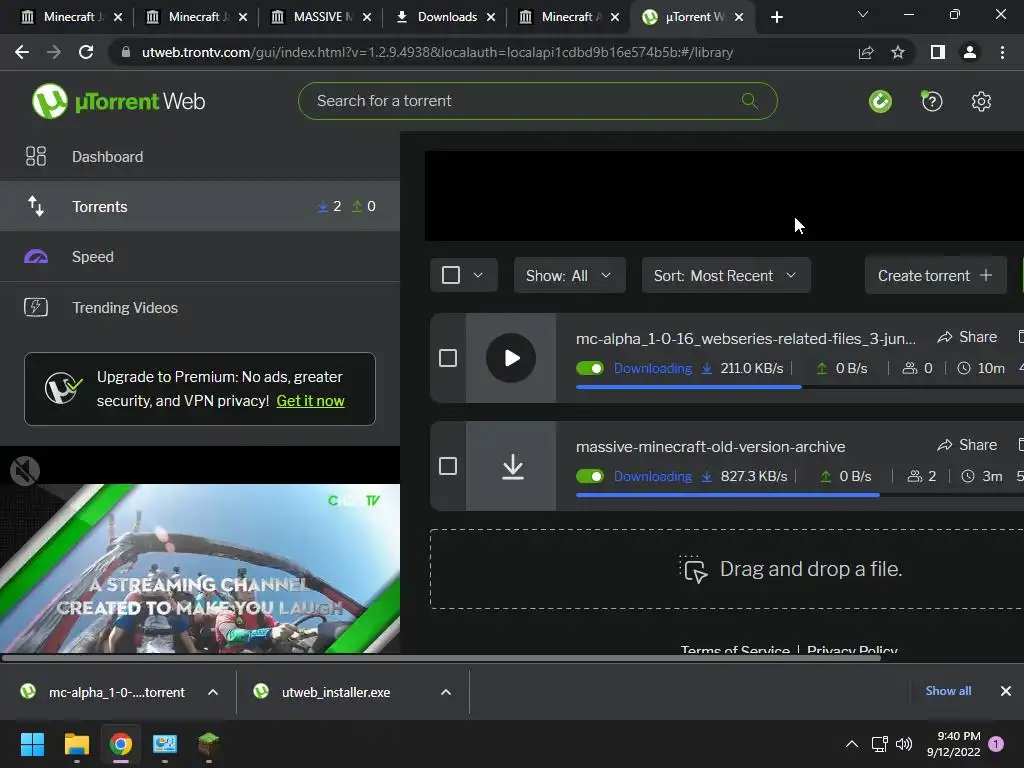
Task: Click the browser address bar URL
Action: (437, 52)
